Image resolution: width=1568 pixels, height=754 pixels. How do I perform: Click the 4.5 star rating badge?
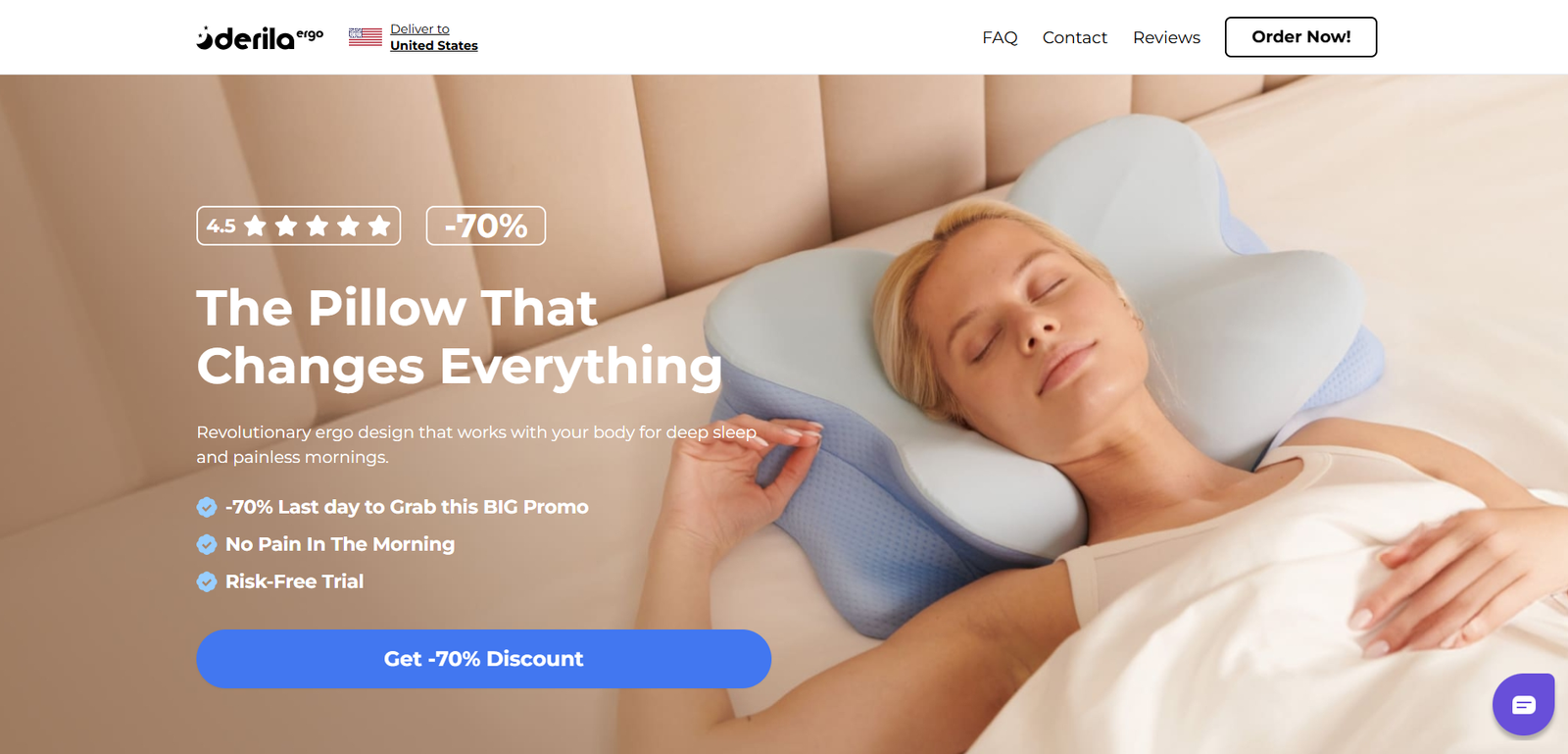click(299, 226)
